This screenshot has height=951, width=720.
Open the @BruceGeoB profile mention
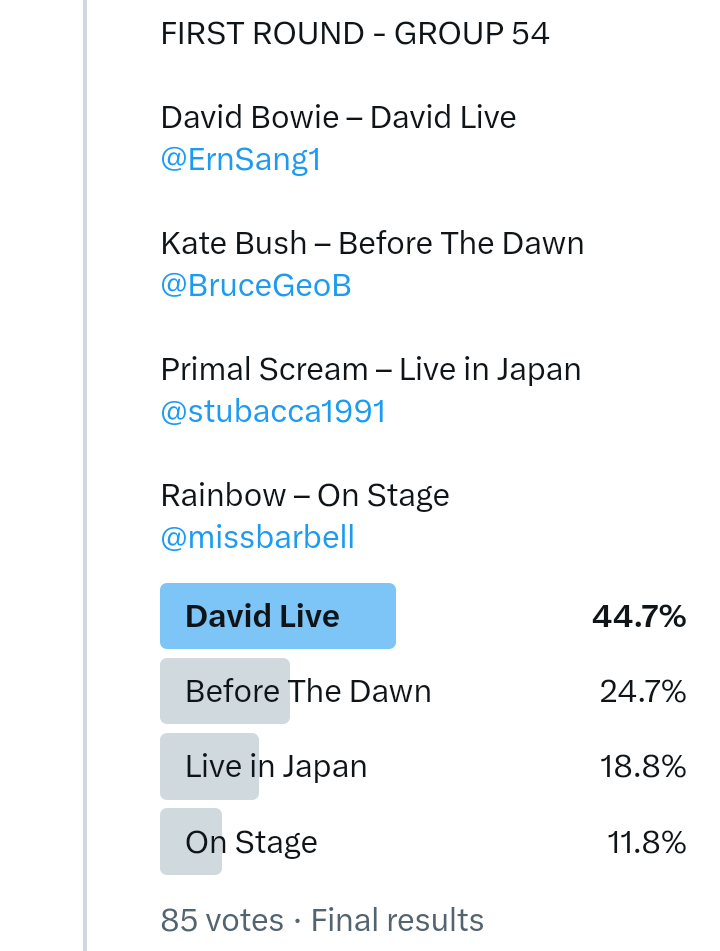pyautogui.click(x=256, y=286)
